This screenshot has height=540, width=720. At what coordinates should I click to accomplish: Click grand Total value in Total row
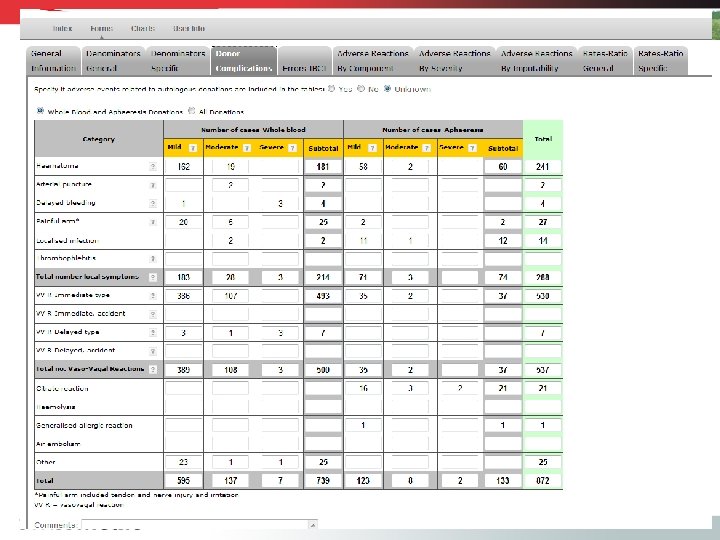[x=543, y=480]
